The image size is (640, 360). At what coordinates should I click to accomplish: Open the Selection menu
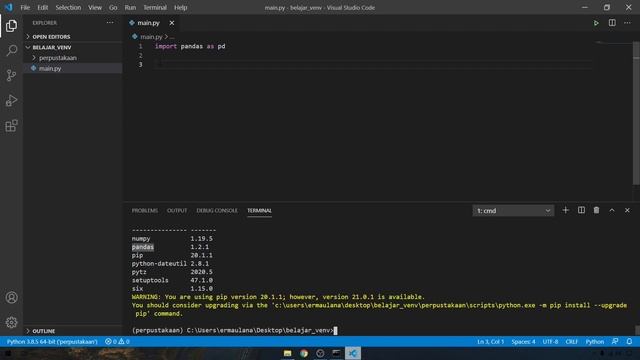(x=68, y=7)
